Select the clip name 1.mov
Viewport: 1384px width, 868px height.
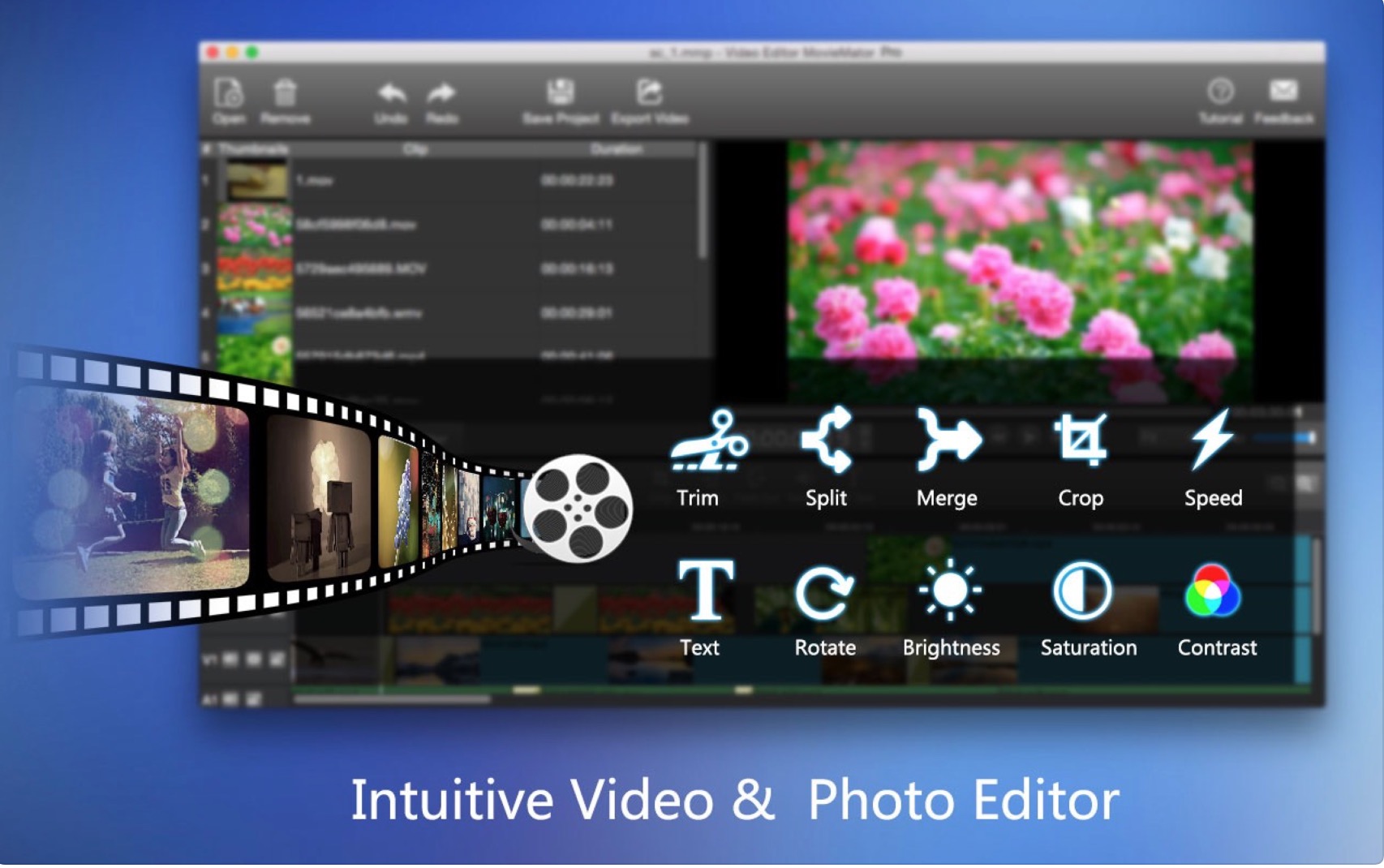tap(314, 180)
